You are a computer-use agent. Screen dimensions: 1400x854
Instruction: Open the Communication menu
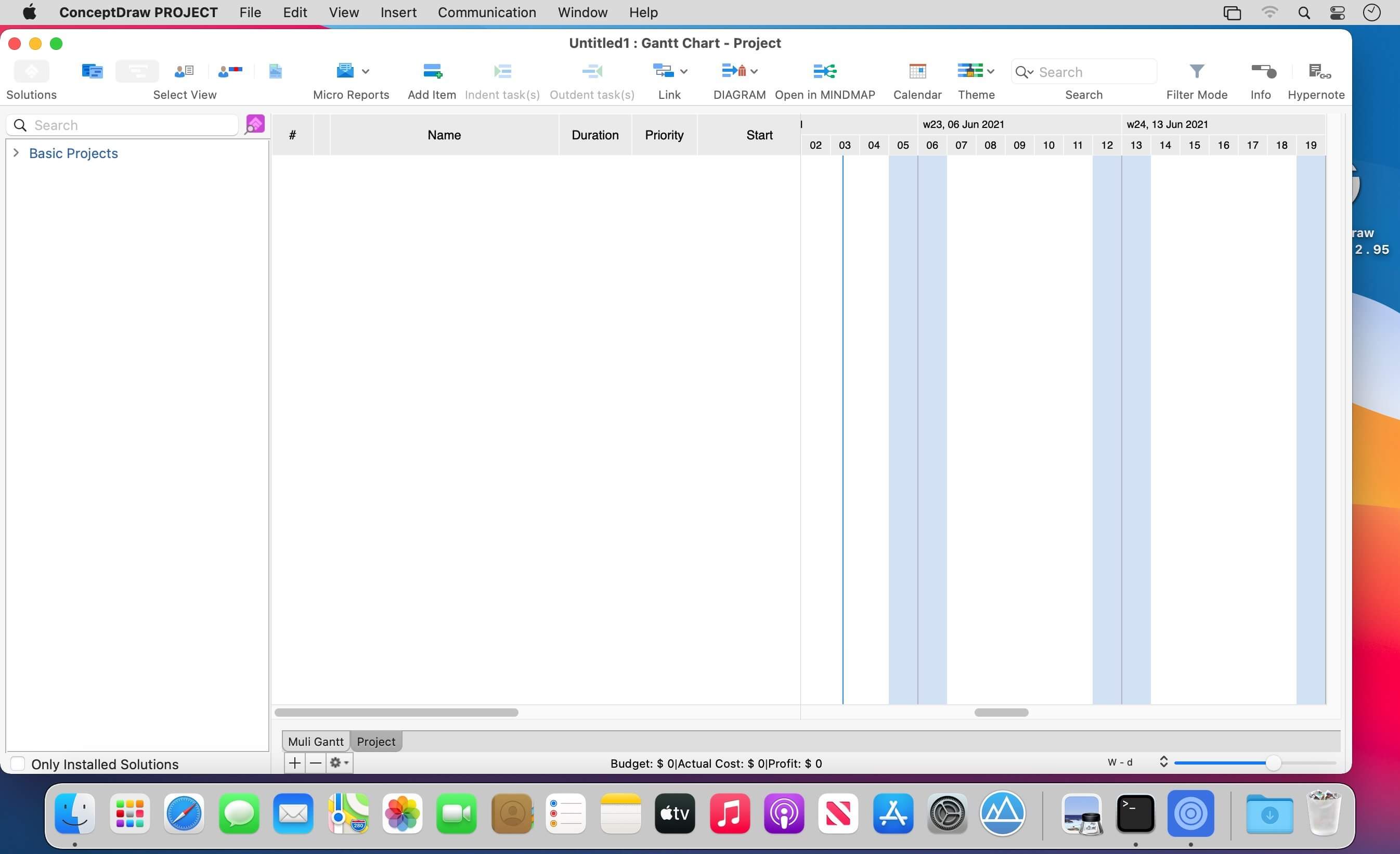486,12
